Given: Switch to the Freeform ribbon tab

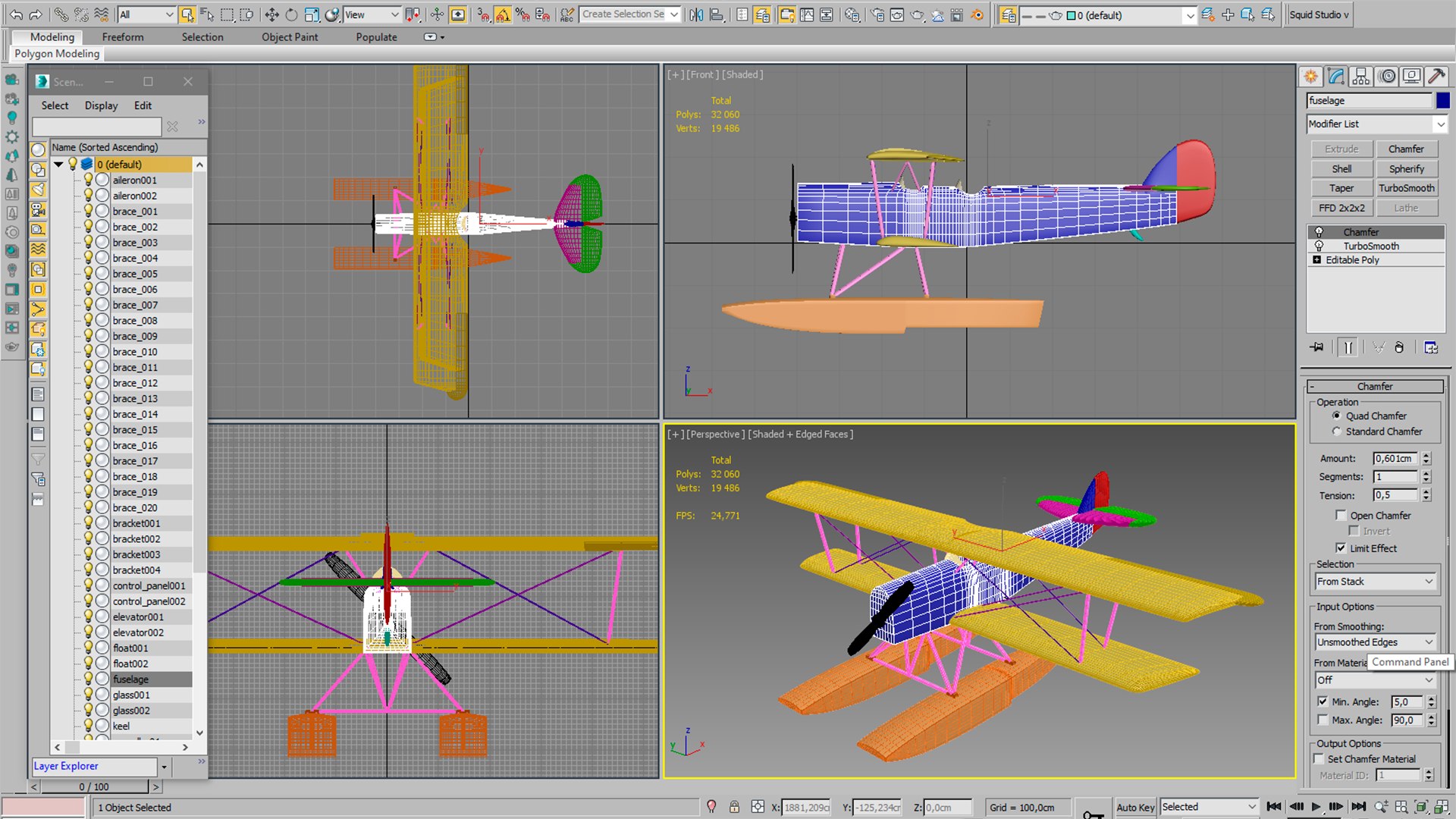Looking at the screenshot, I should [122, 36].
